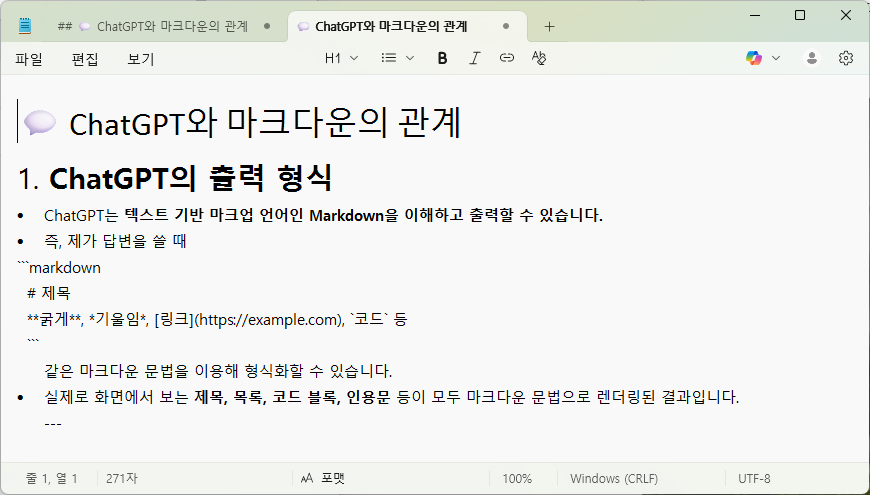Add a new tab with plus button

[x=549, y=27]
